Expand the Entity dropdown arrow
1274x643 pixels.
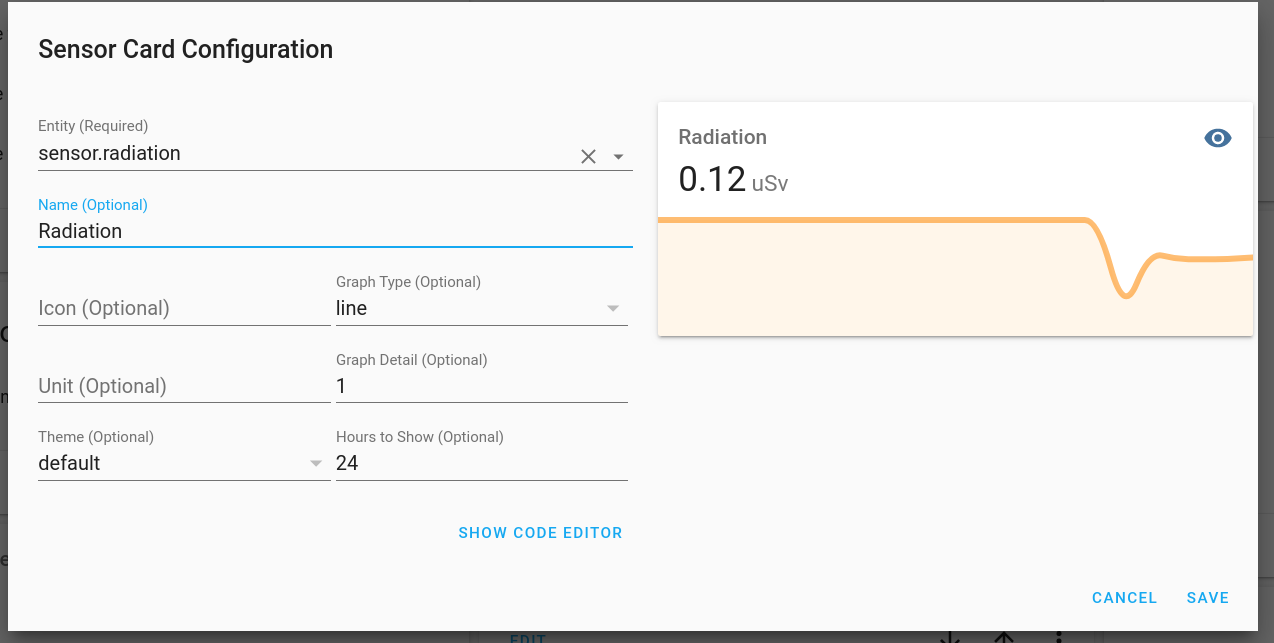(x=618, y=156)
